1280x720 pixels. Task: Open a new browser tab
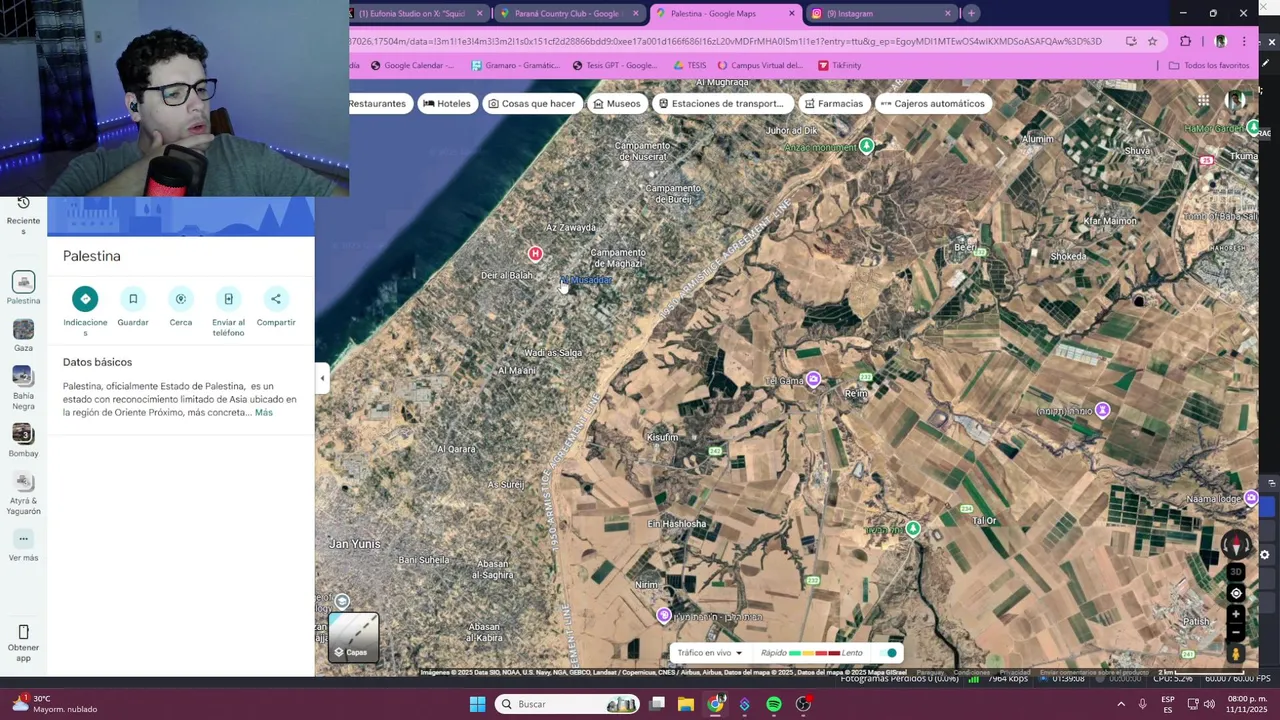(971, 13)
